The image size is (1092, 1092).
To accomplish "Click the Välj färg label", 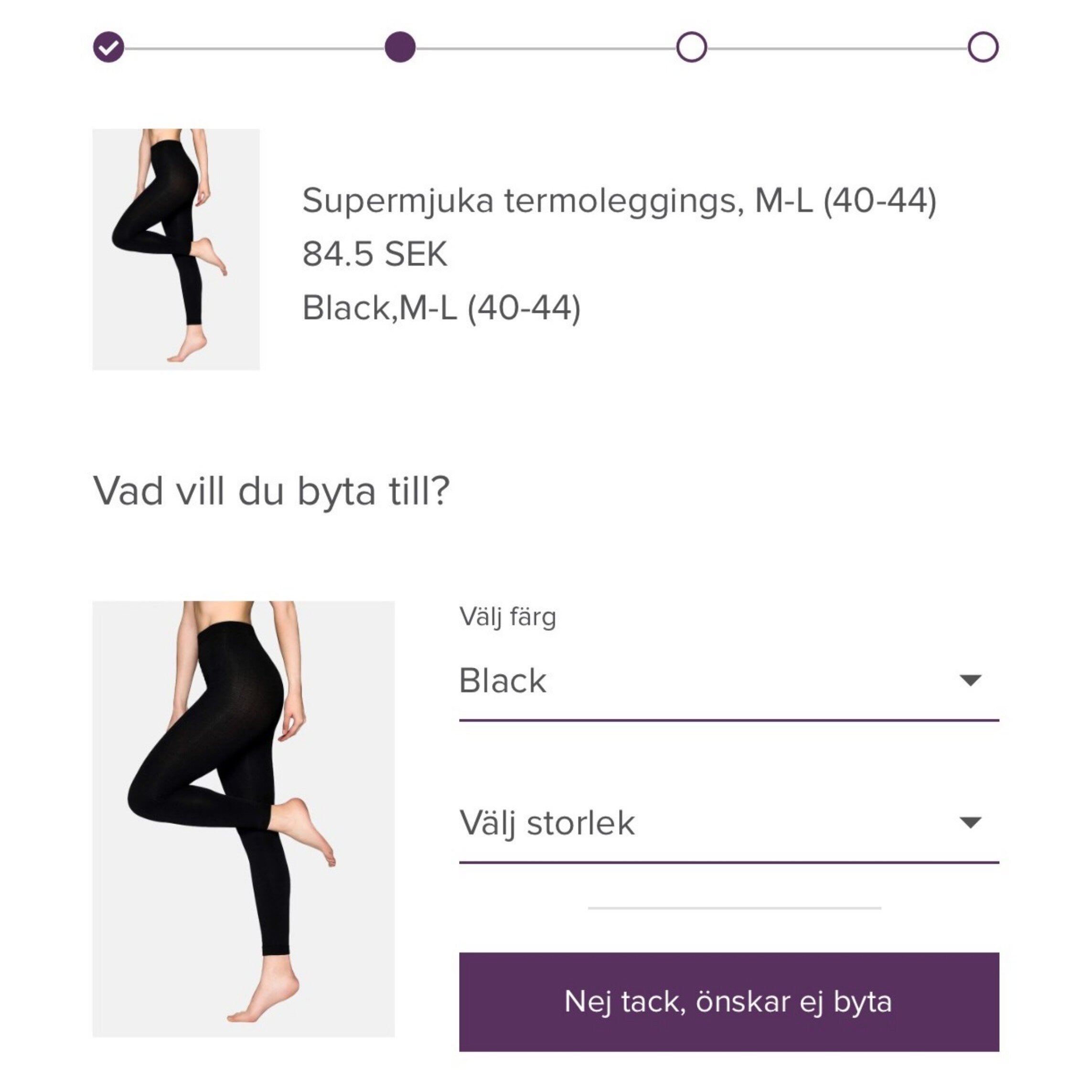I will (x=508, y=617).
